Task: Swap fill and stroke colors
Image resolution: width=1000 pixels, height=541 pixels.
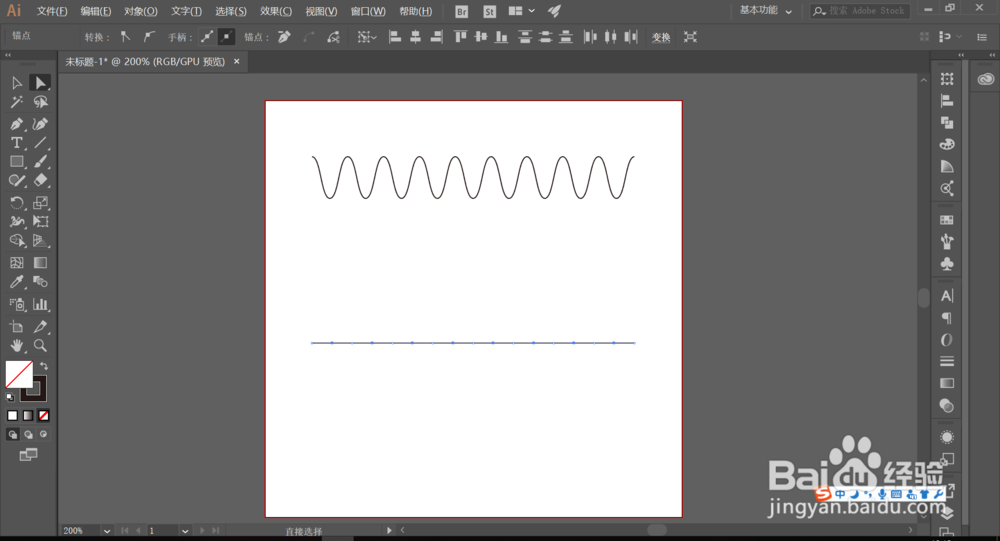Action: pyautogui.click(x=44, y=366)
